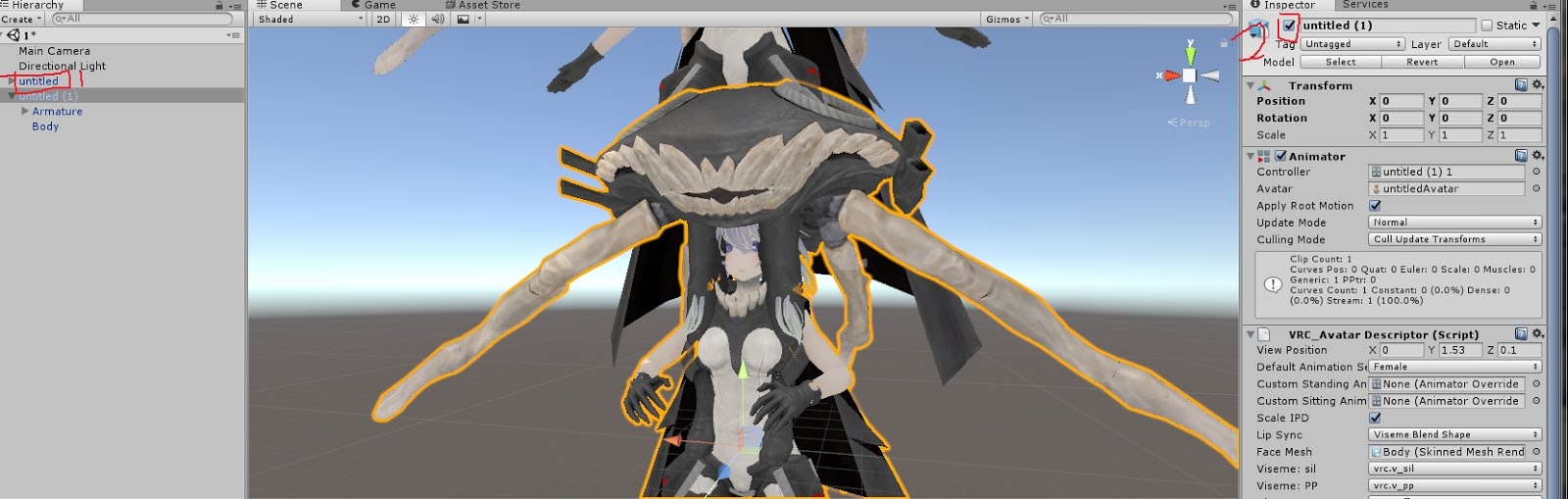
Task: Open the Culling Mode dropdown
Action: click(x=1454, y=239)
